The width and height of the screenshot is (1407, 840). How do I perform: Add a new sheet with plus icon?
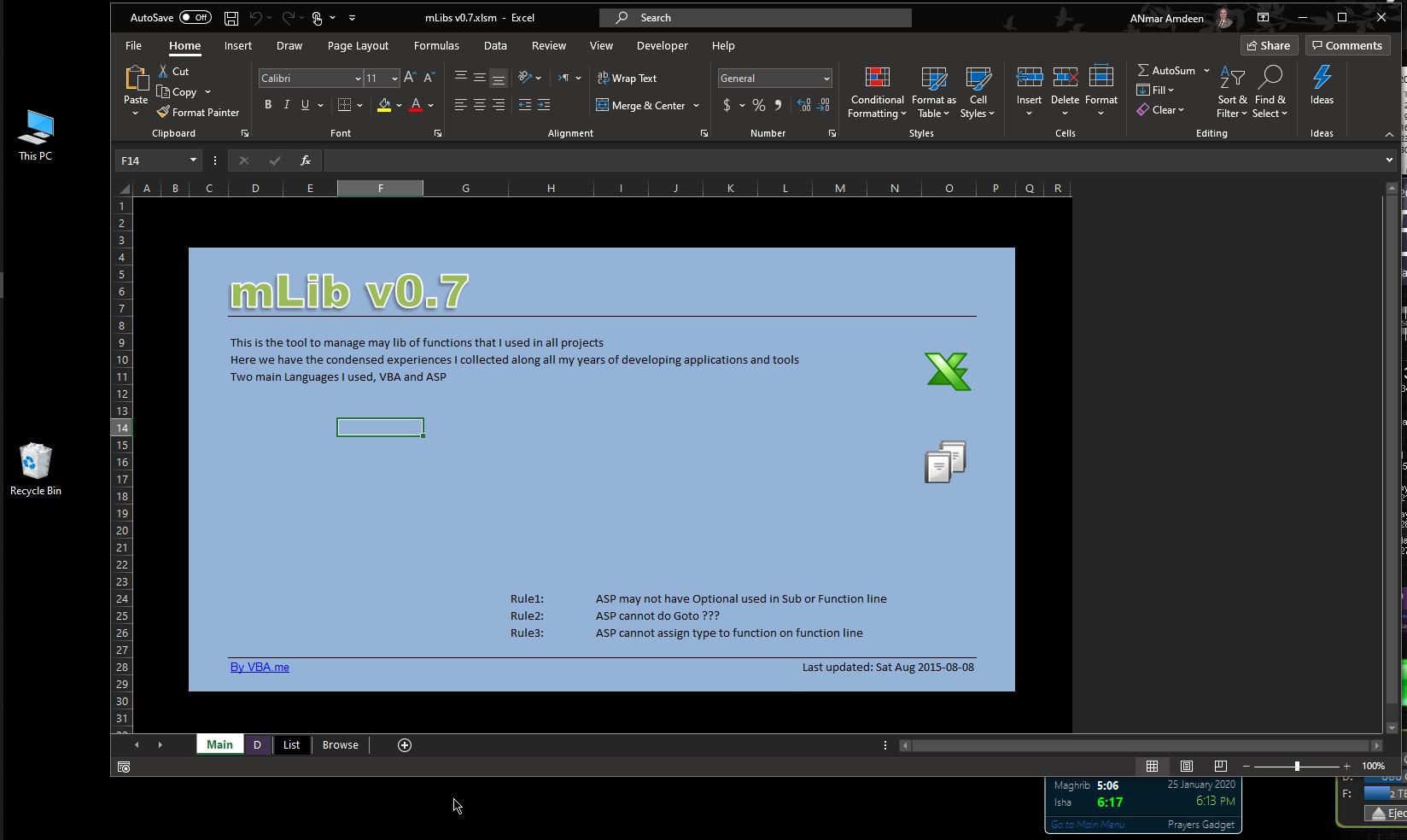(405, 745)
